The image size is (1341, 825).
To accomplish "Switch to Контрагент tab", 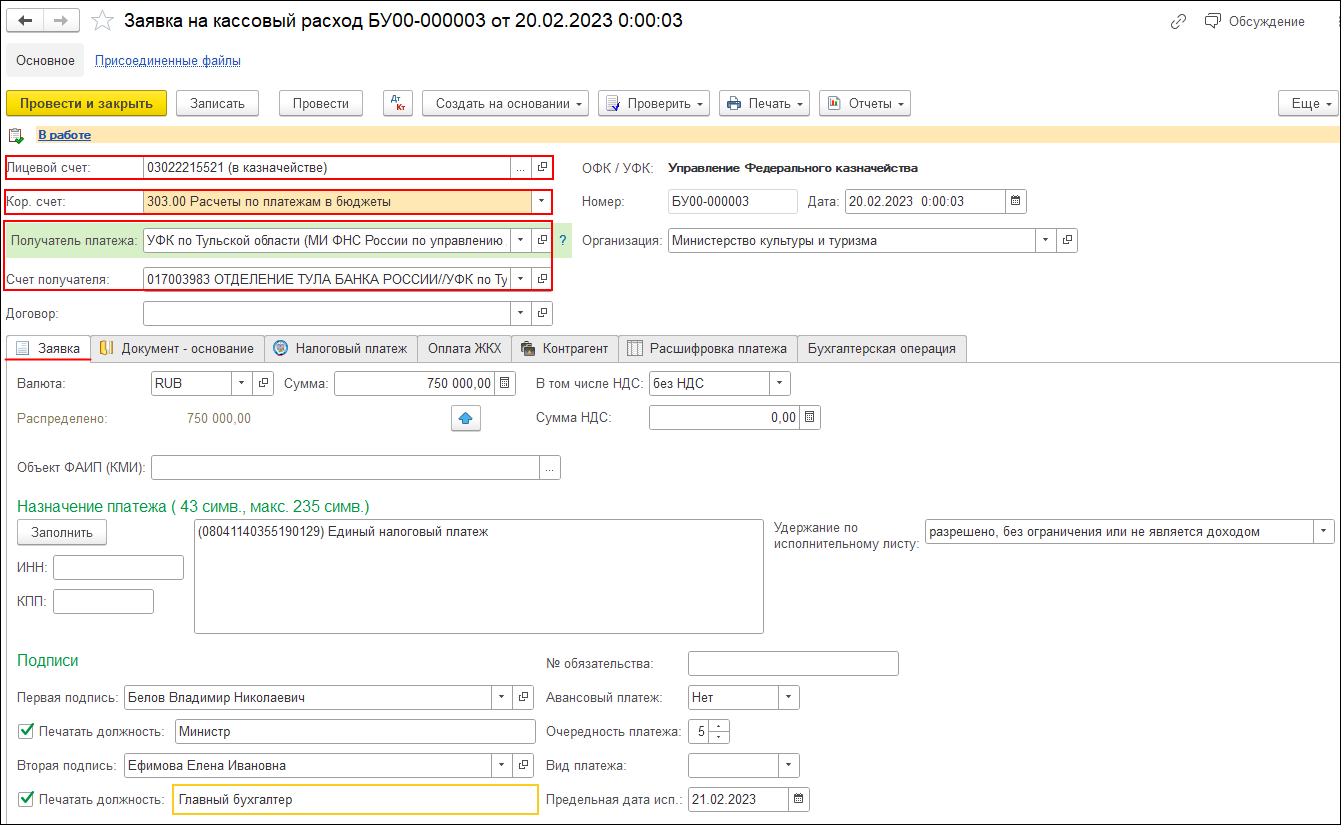I will click(x=565, y=348).
